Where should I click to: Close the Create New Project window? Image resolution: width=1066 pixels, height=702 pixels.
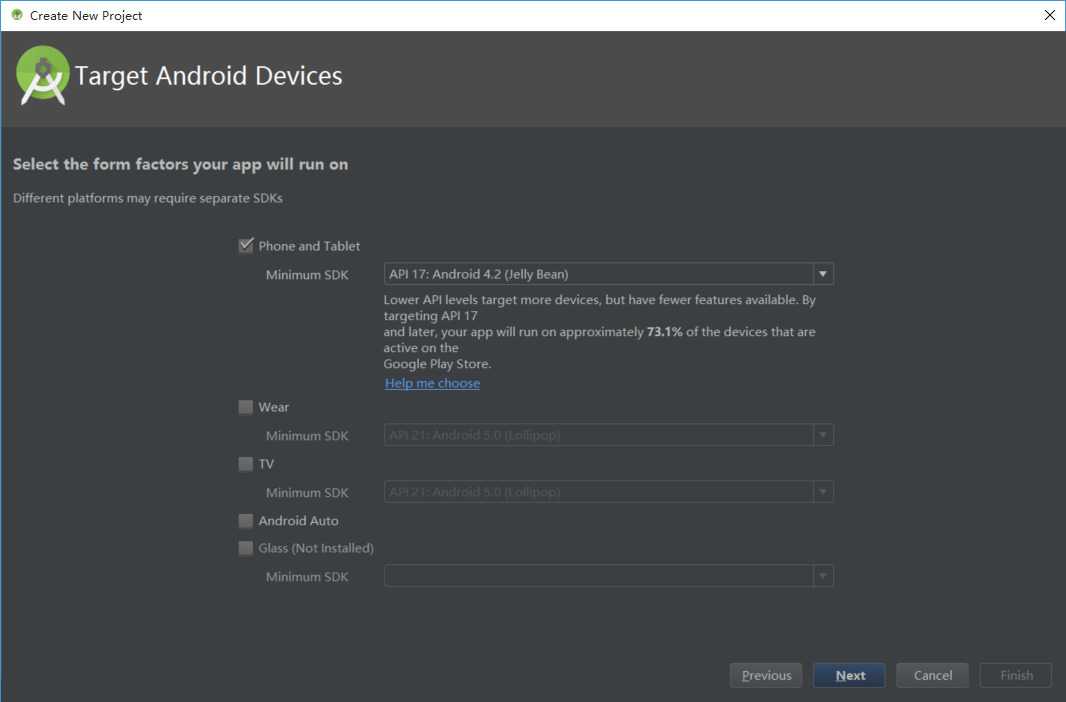[1050, 15]
